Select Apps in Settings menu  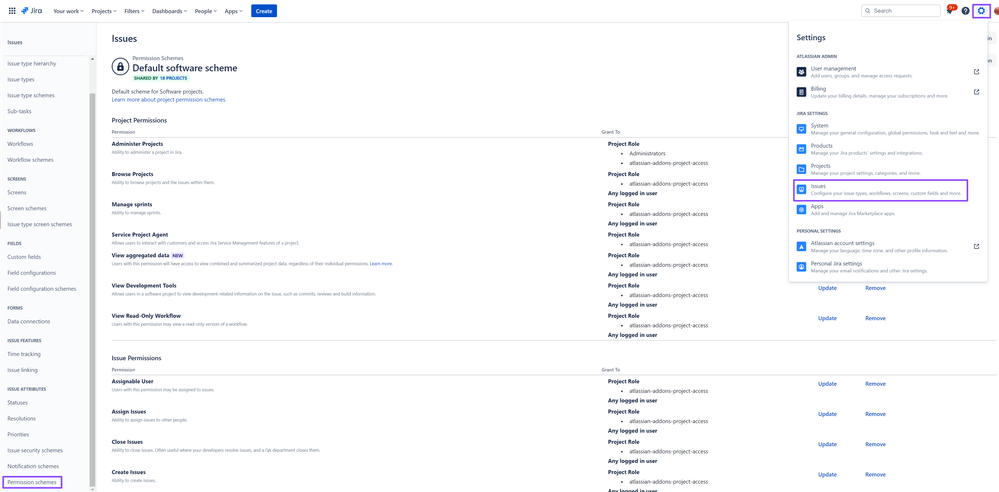[888, 209]
